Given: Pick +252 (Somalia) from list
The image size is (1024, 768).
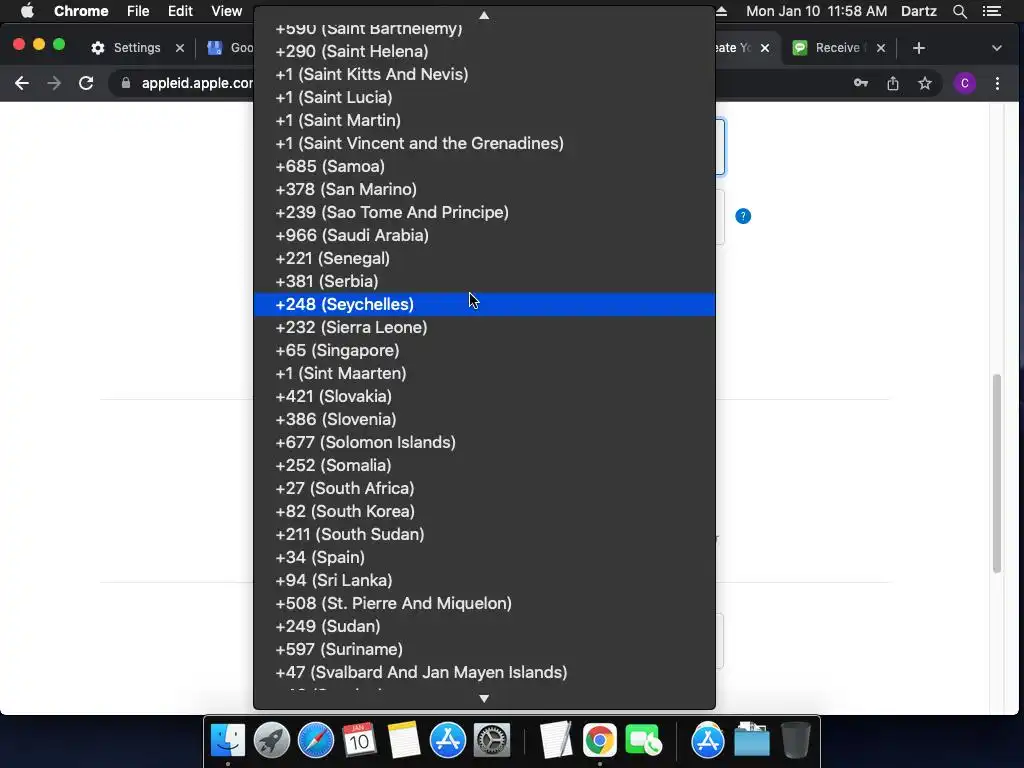Looking at the screenshot, I should click(484, 465).
